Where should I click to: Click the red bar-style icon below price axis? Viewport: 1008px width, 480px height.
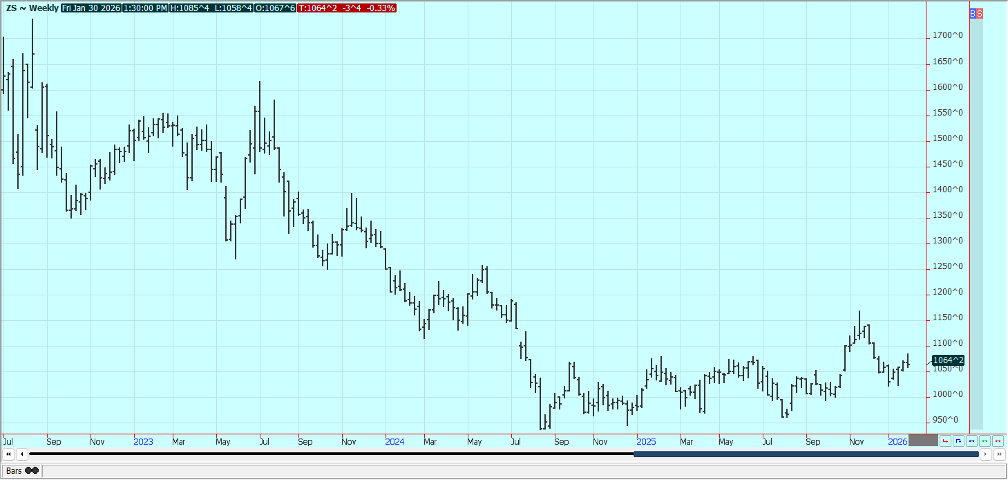945,440
